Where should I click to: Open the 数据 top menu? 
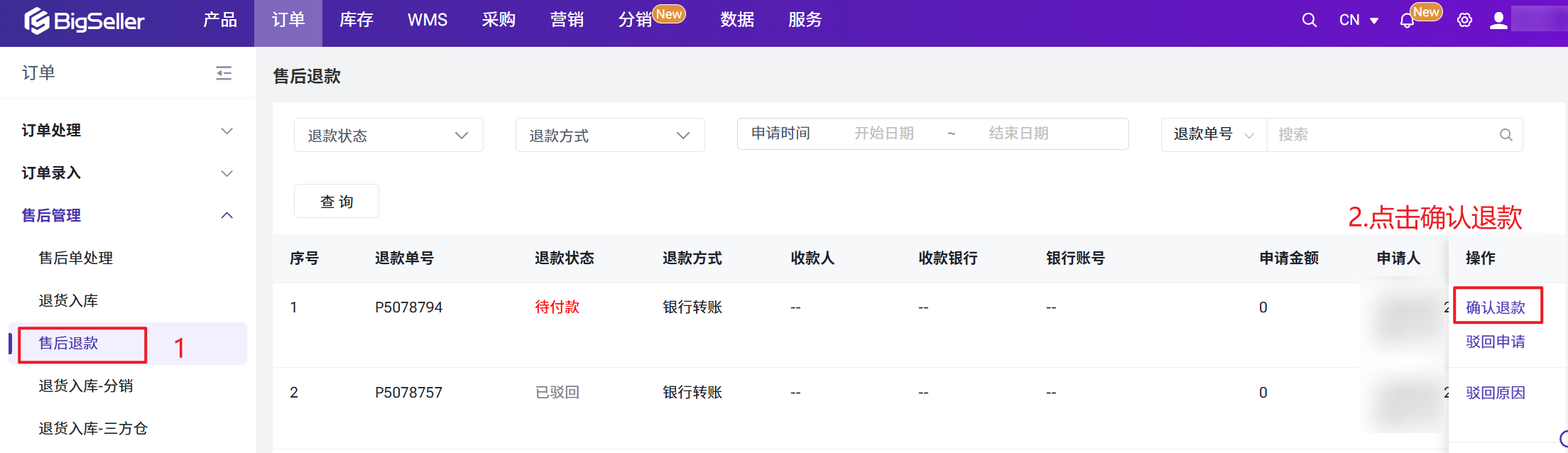[736, 21]
